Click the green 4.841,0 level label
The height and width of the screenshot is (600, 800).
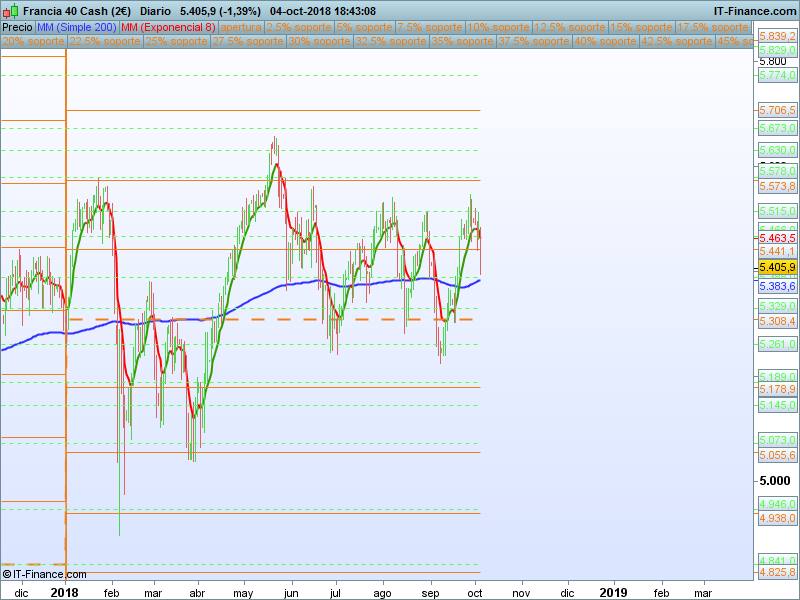[x=777, y=560]
